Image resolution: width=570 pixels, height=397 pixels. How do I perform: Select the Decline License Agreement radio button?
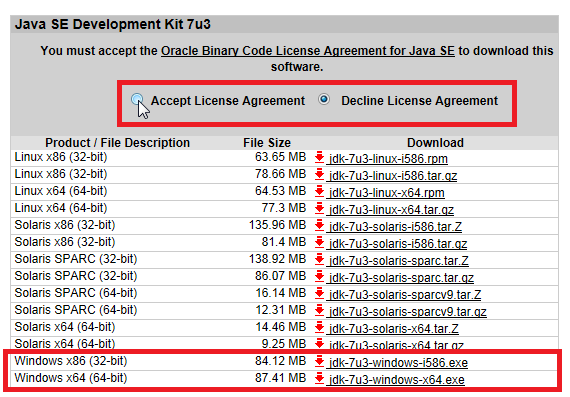pos(324,99)
